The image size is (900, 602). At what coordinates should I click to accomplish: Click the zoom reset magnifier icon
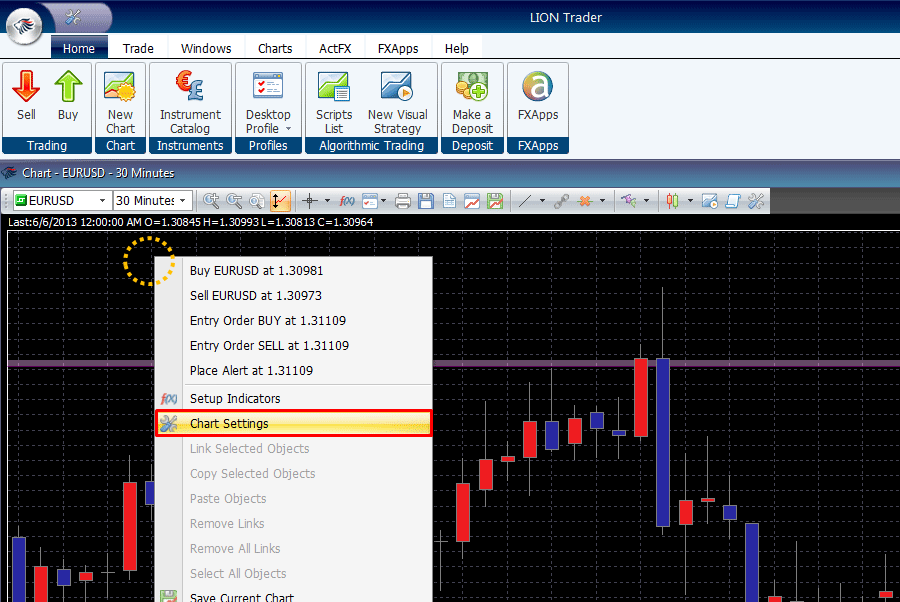[x=257, y=200]
